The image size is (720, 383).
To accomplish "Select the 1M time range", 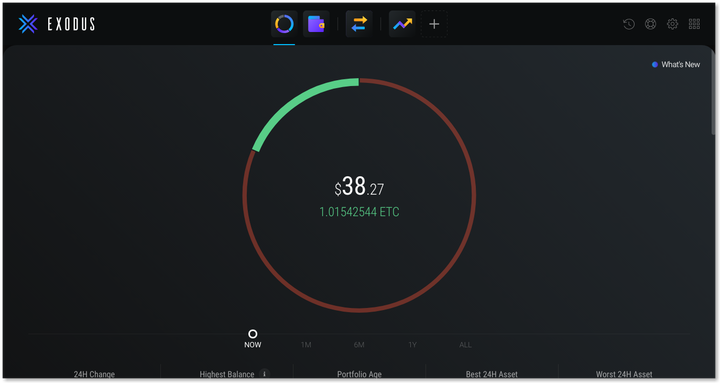I will tap(306, 345).
